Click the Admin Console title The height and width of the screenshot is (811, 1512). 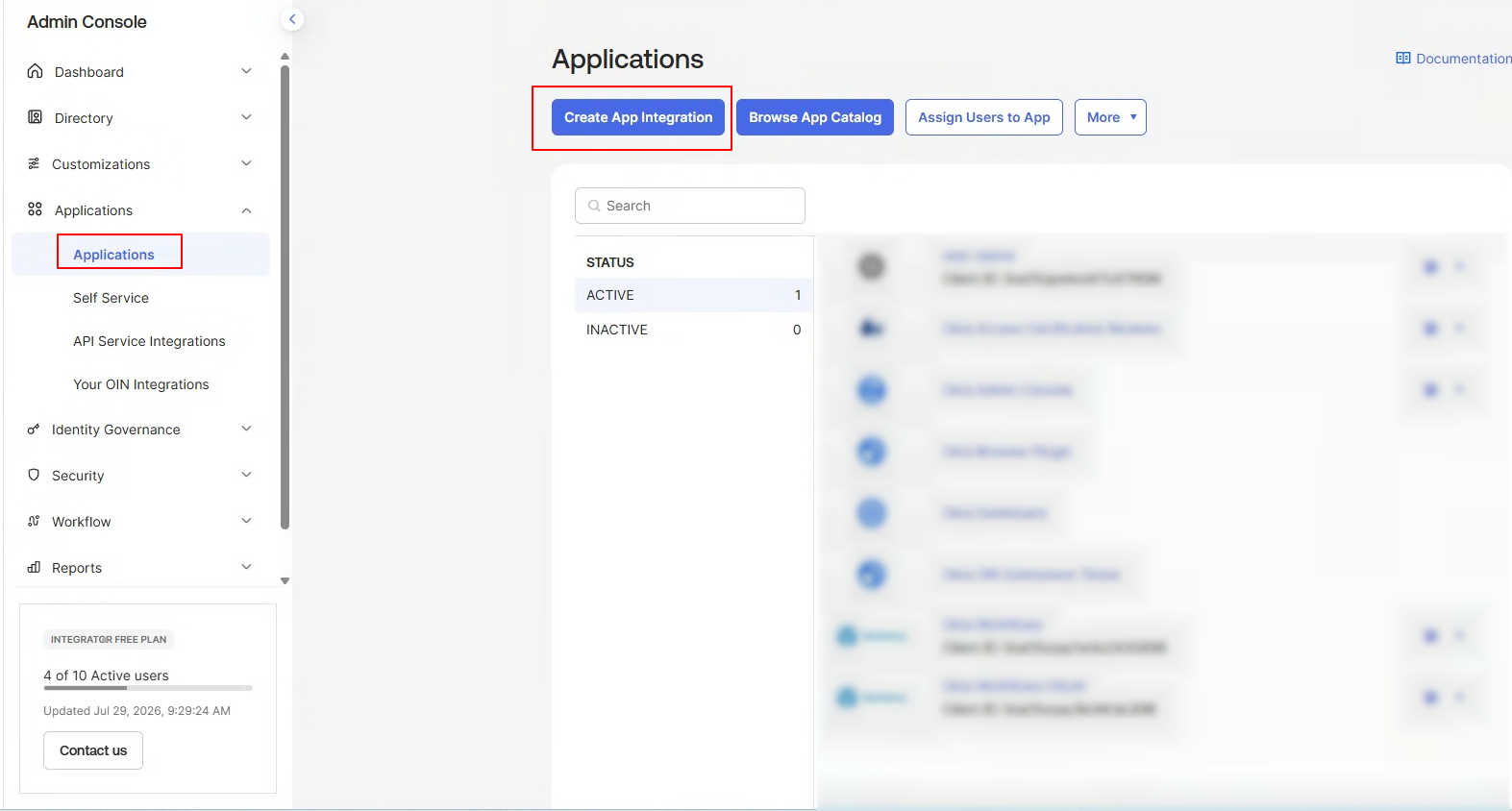tap(87, 22)
